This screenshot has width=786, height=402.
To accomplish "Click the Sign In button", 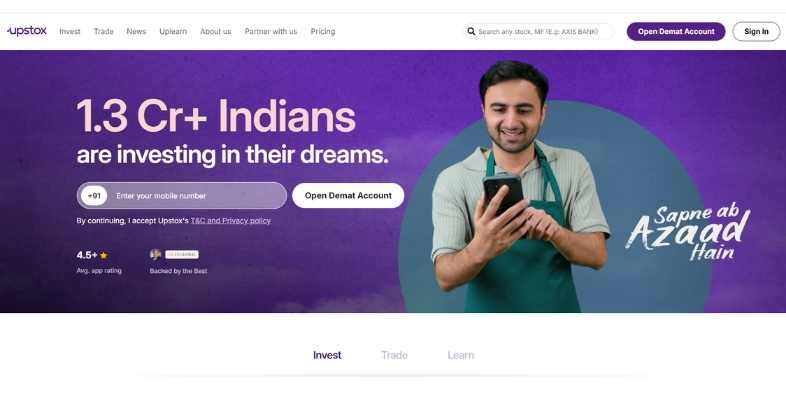I will [x=756, y=32].
